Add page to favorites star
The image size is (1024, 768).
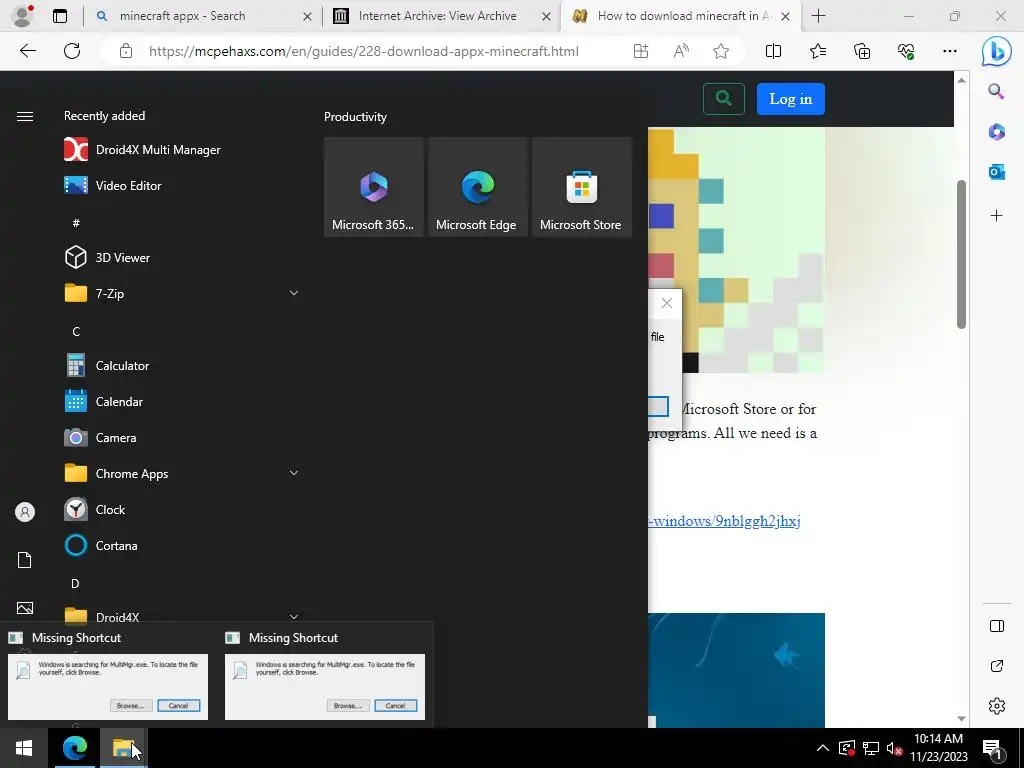(721, 51)
